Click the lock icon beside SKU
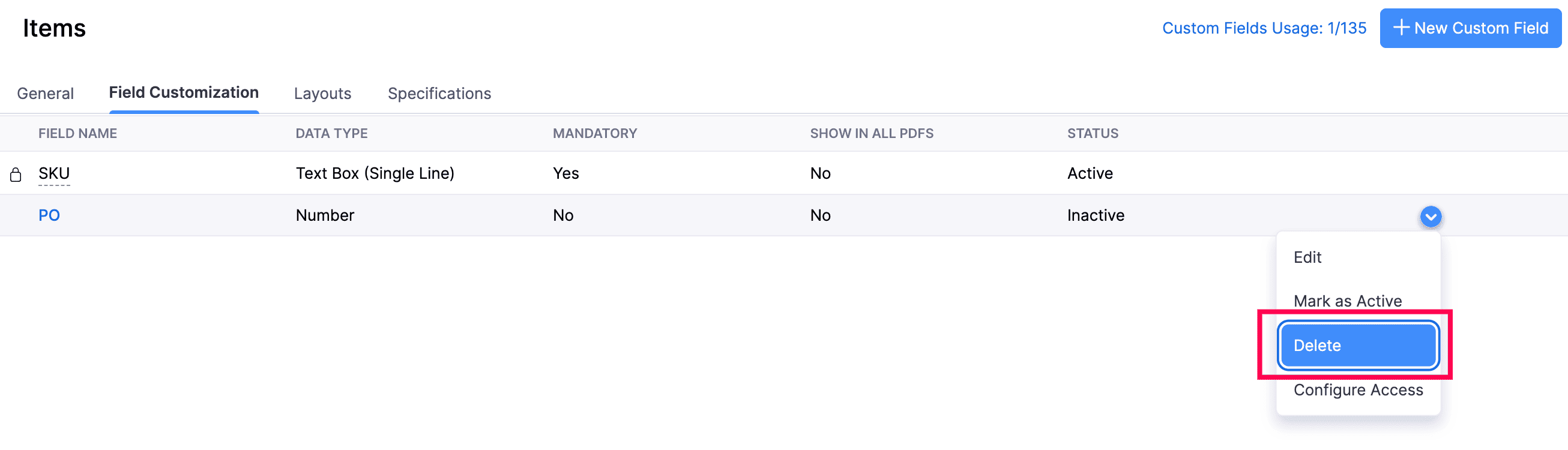 pos(16,175)
